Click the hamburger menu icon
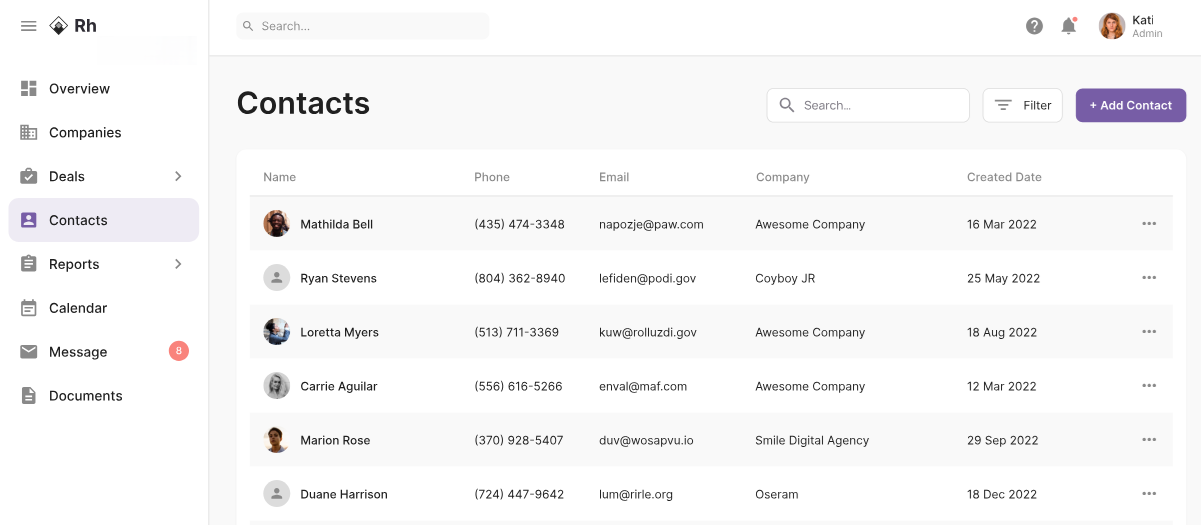This screenshot has height=525, width=1201. click(28, 26)
